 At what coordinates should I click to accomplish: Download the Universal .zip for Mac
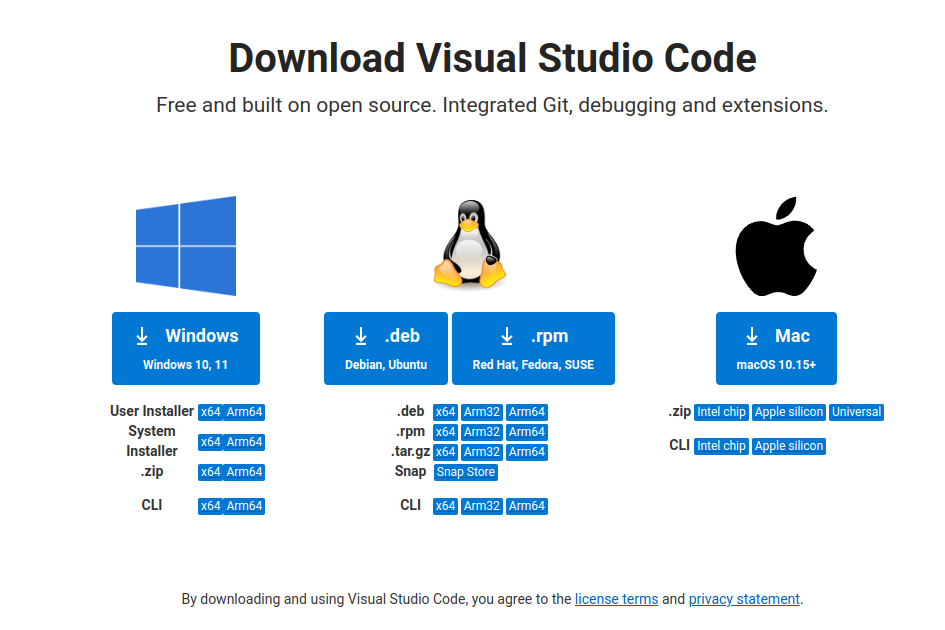tap(856, 411)
